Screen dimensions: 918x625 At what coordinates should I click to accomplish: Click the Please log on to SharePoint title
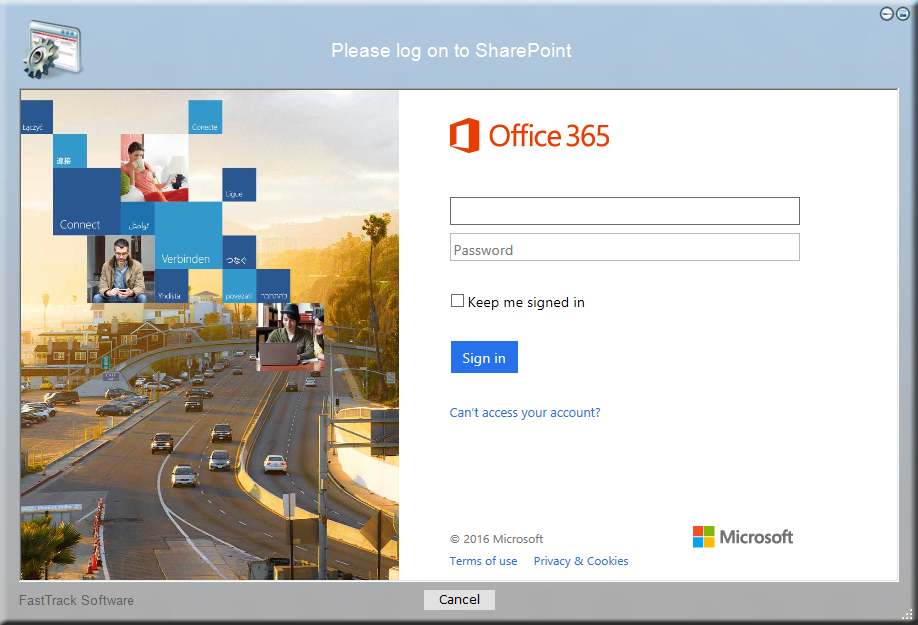point(451,51)
